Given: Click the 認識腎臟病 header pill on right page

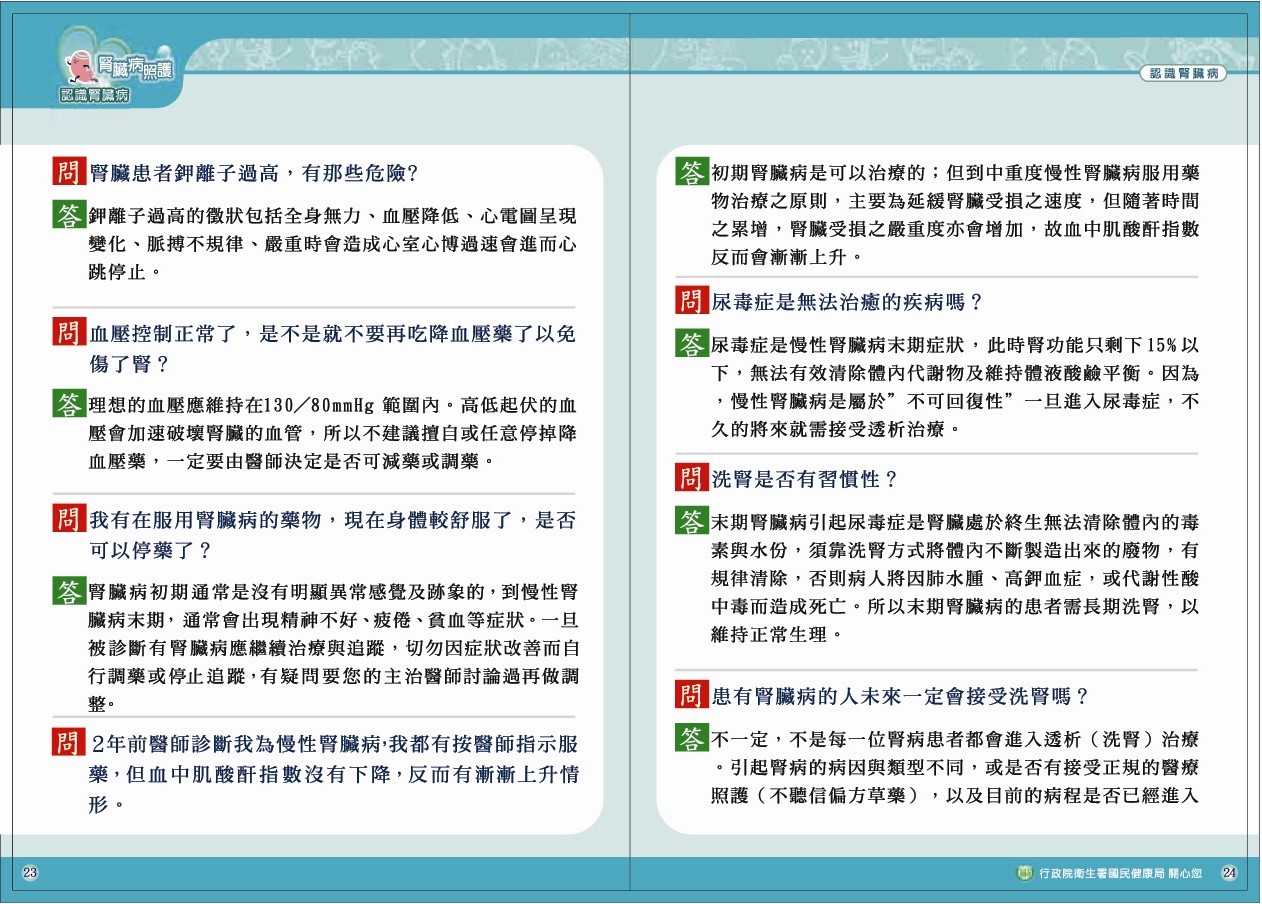Looking at the screenshot, I should click(1183, 74).
